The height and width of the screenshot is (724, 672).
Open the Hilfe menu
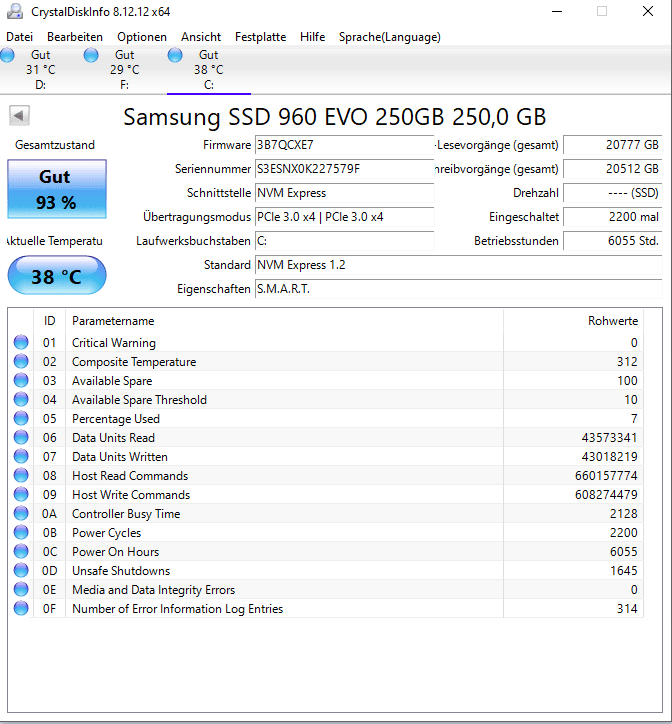tap(313, 37)
